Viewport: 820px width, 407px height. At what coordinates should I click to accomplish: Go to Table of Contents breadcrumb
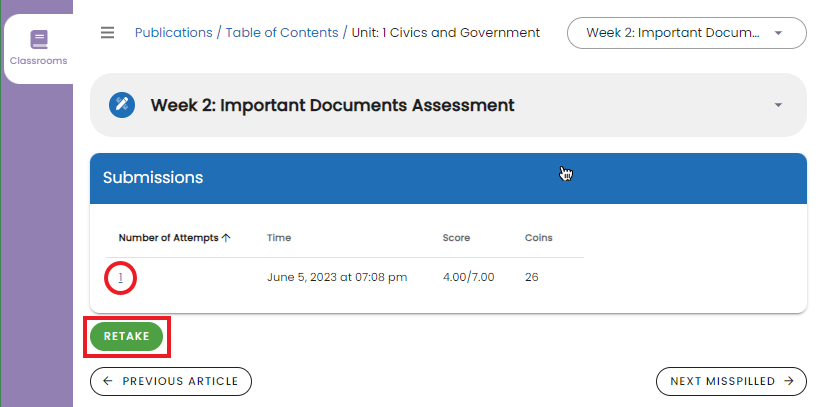coord(282,33)
